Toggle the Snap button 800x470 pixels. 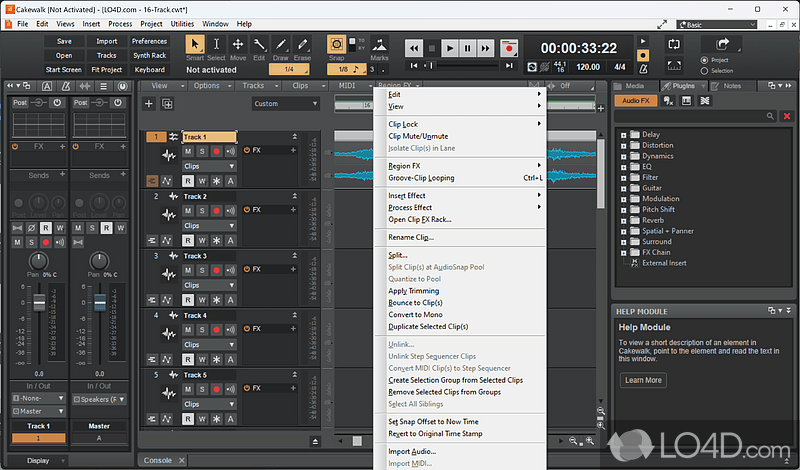coord(336,44)
